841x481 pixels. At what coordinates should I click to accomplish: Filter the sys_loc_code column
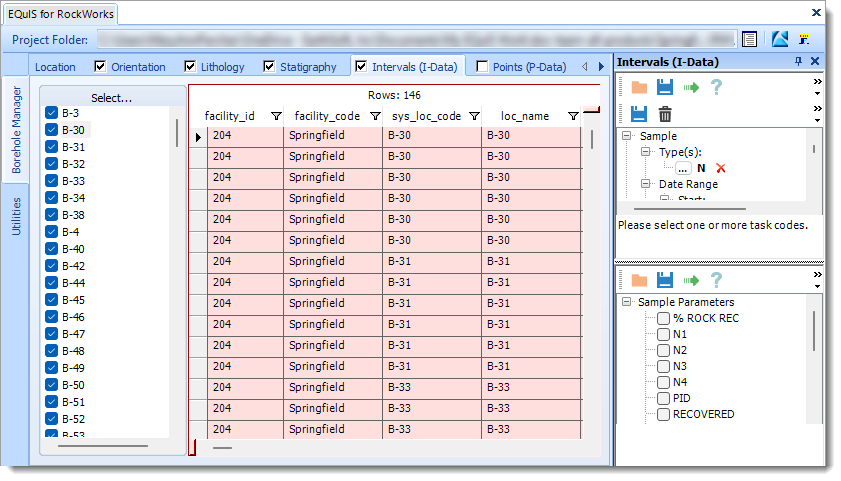[x=474, y=116]
